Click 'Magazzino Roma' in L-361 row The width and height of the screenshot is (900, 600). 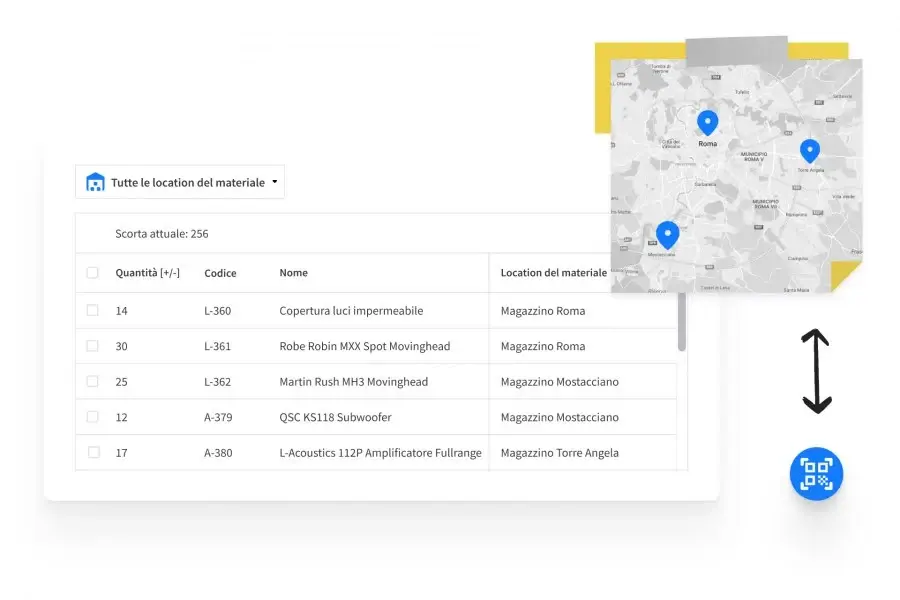(543, 347)
